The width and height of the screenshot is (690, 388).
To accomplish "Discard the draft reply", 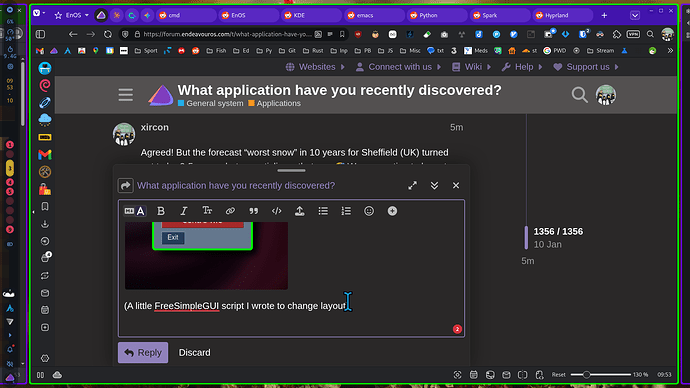I will tap(195, 352).
